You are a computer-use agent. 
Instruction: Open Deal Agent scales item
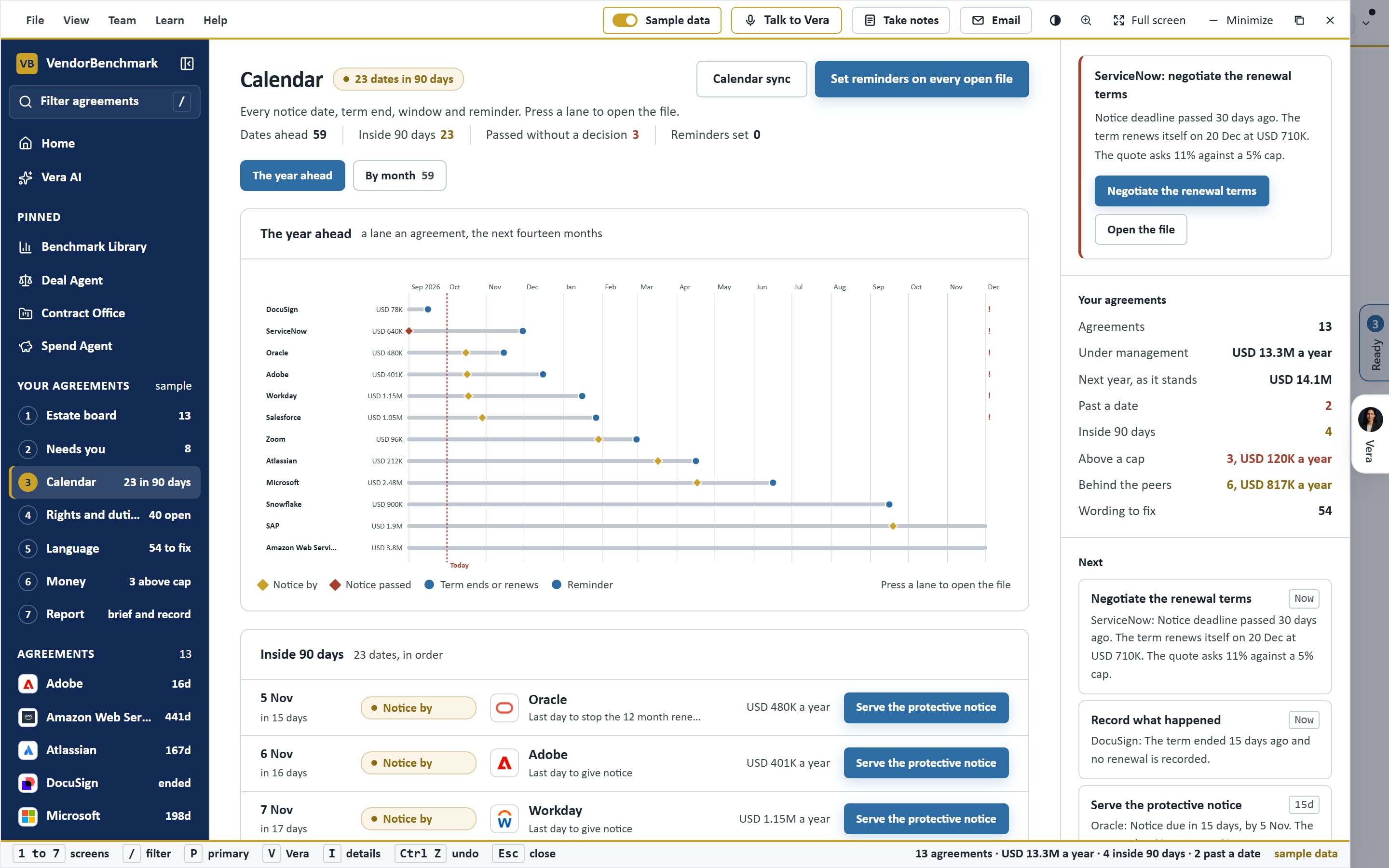(105, 280)
